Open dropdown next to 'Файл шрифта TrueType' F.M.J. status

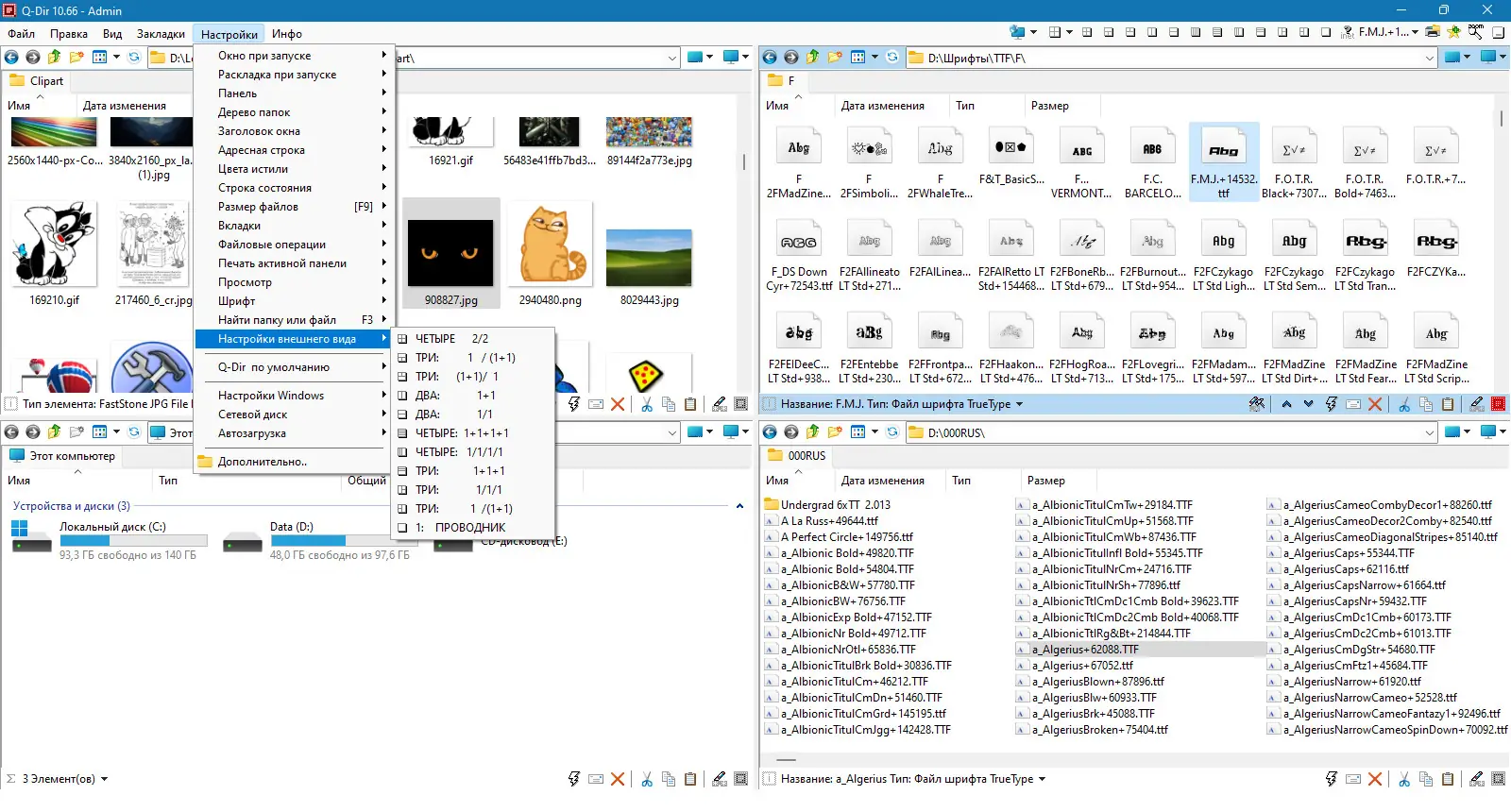coord(1019,404)
